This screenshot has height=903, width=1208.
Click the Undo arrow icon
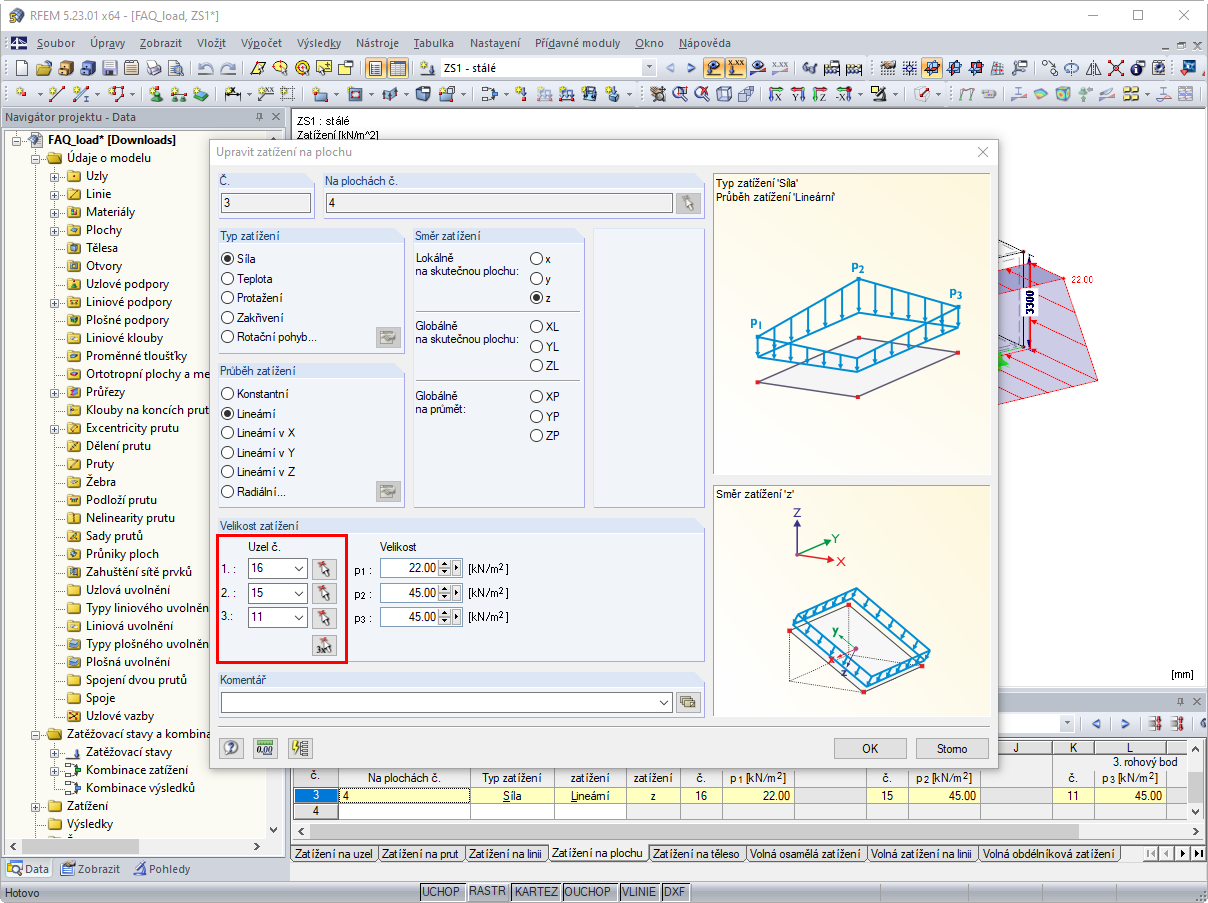click(205, 68)
